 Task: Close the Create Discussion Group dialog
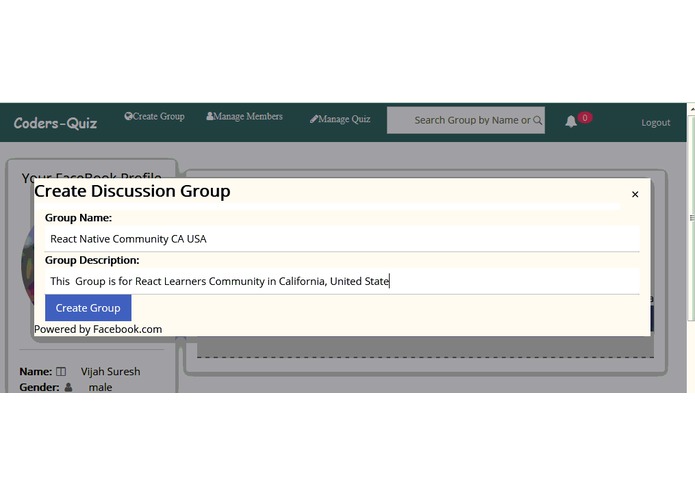click(635, 194)
